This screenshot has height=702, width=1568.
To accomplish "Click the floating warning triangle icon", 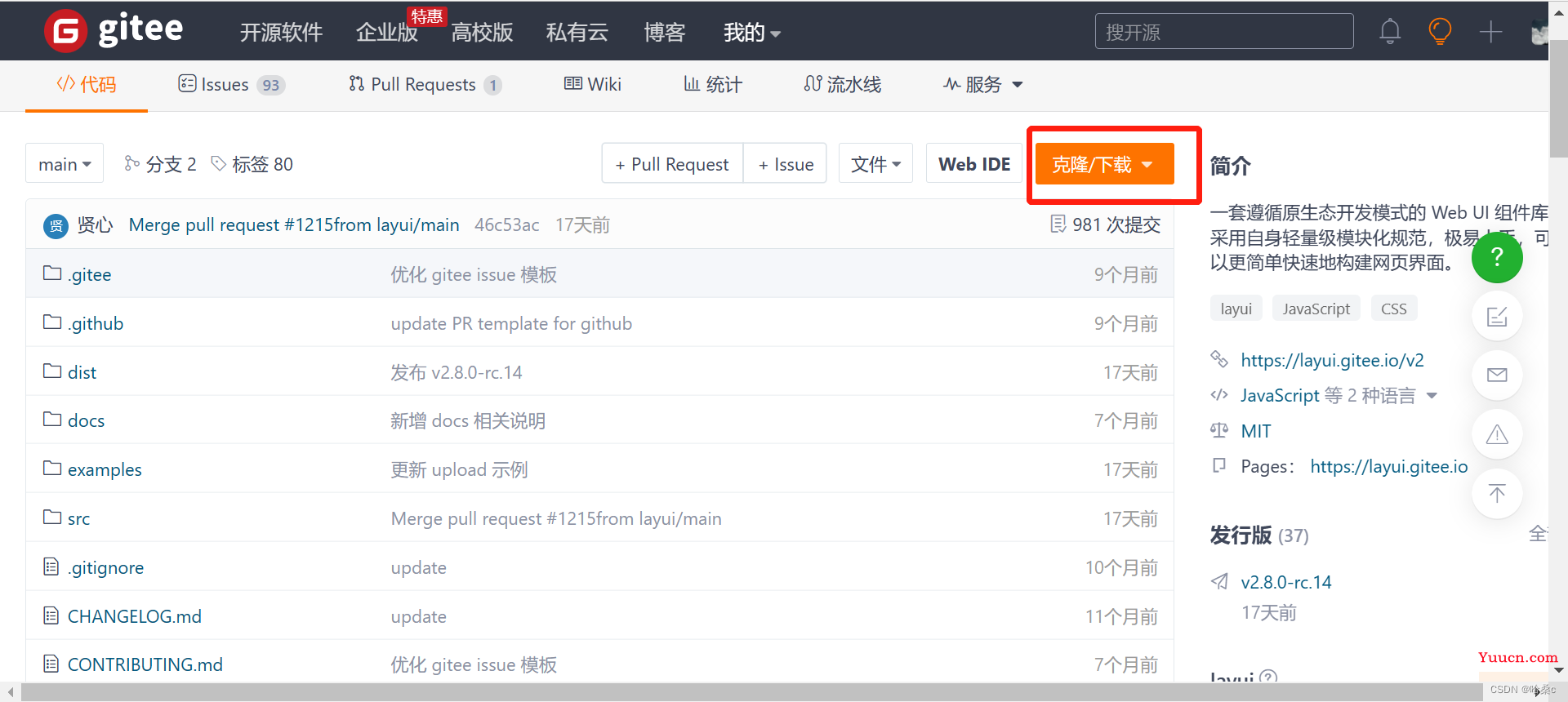I will pyautogui.click(x=1497, y=434).
